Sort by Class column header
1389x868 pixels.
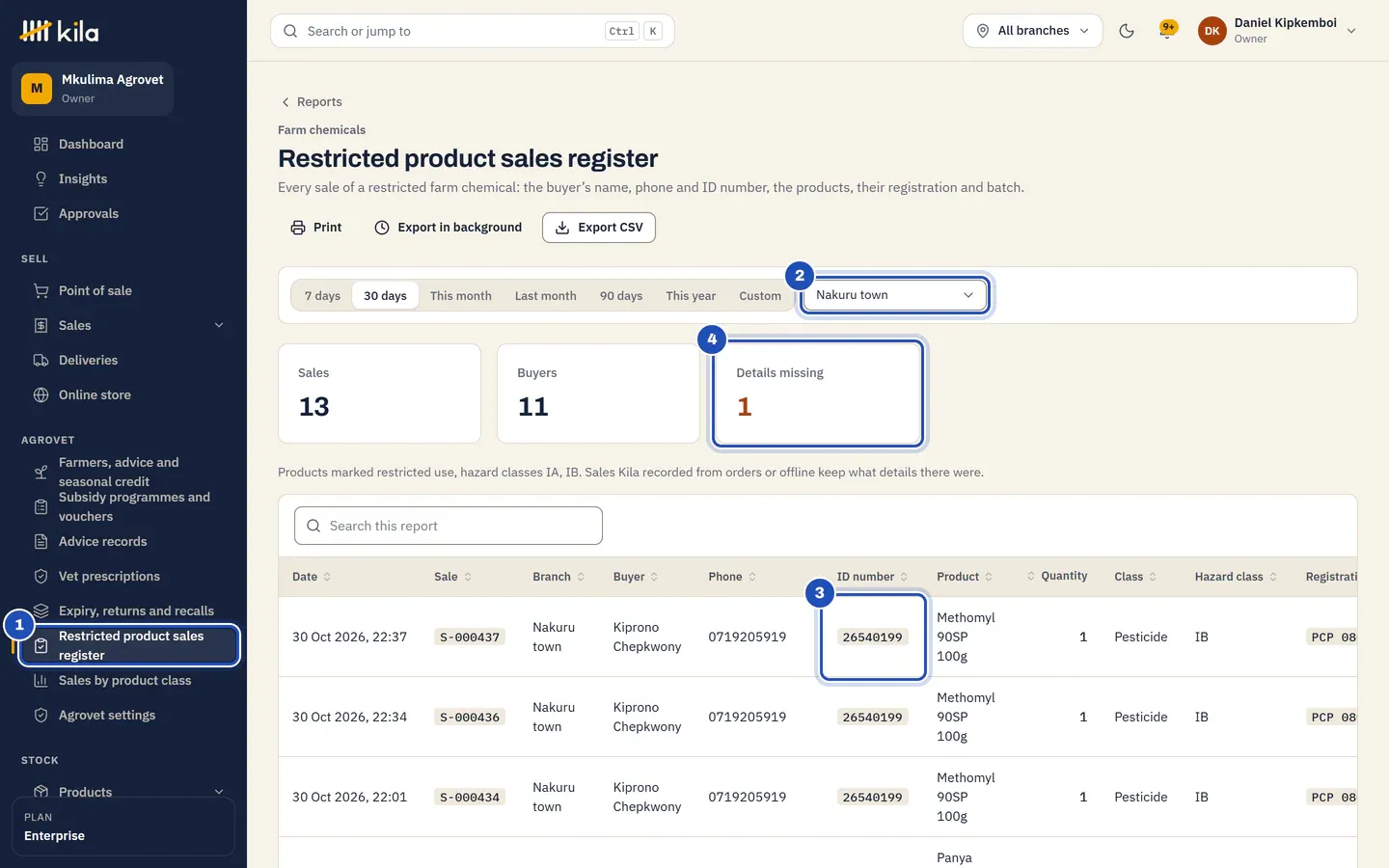[1135, 577]
